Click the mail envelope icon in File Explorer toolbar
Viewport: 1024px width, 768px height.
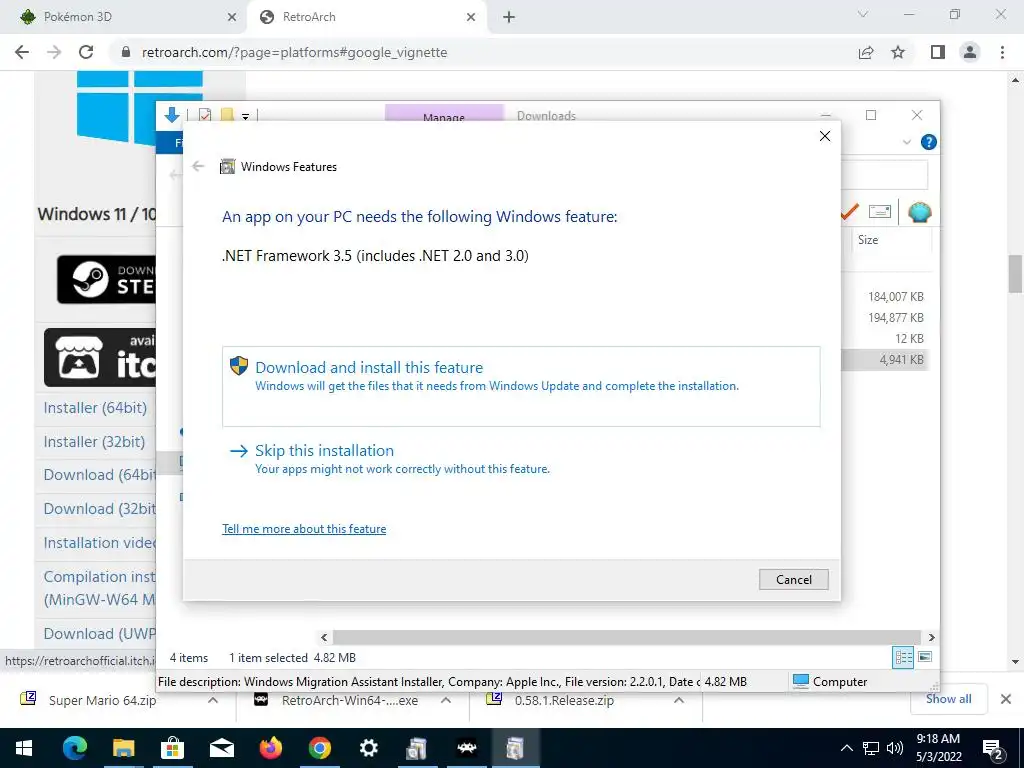[x=880, y=212]
